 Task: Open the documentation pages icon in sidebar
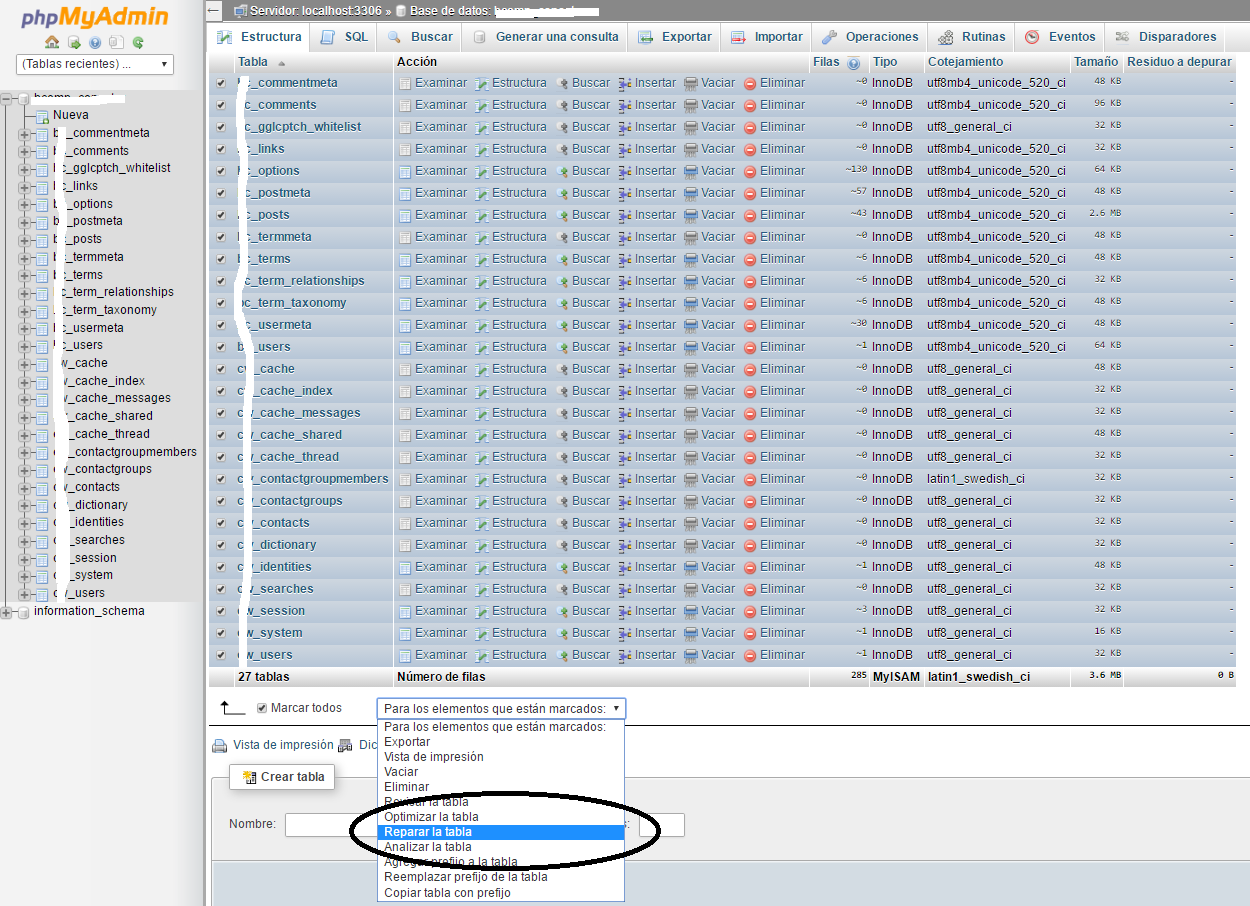tap(116, 43)
